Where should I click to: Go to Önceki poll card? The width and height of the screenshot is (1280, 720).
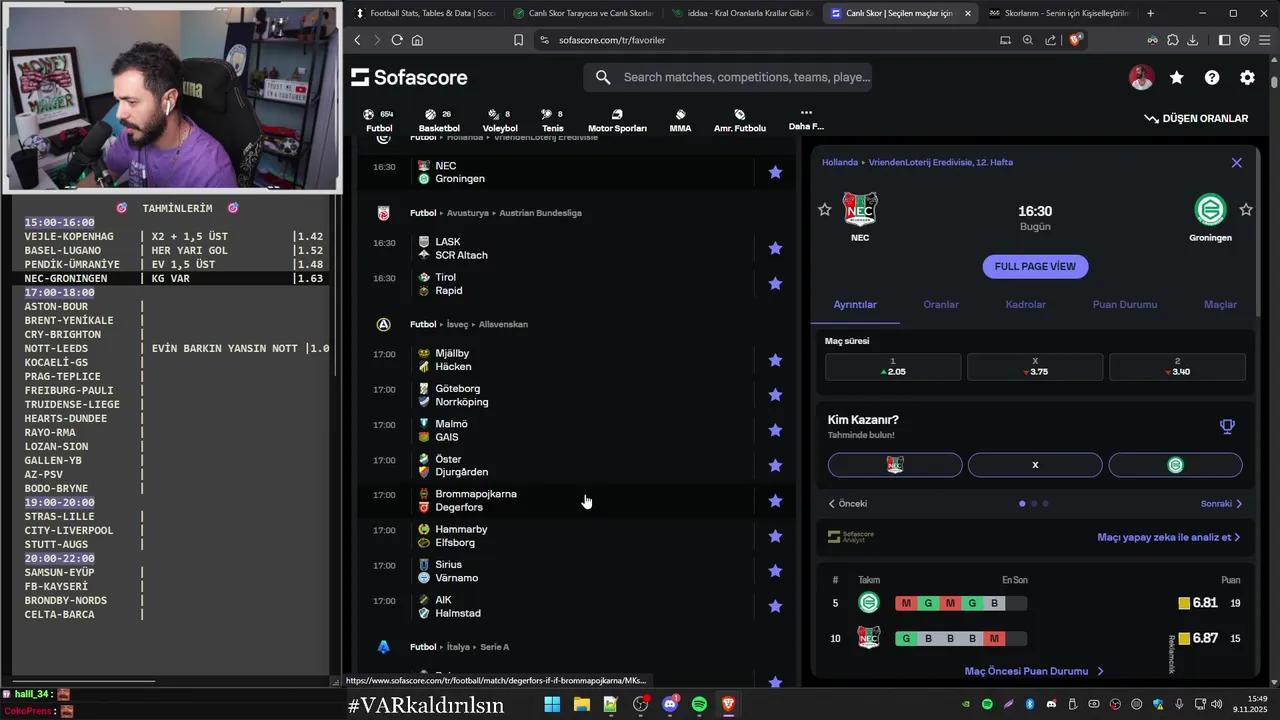tap(848, 504)
